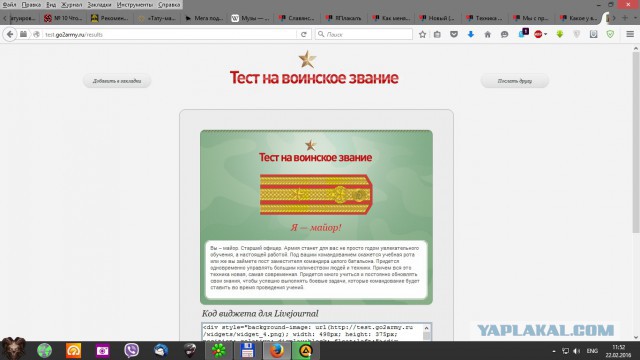Open the bookmarks list clipboard icon
This screenshot has width=640, height=360.
438,35
